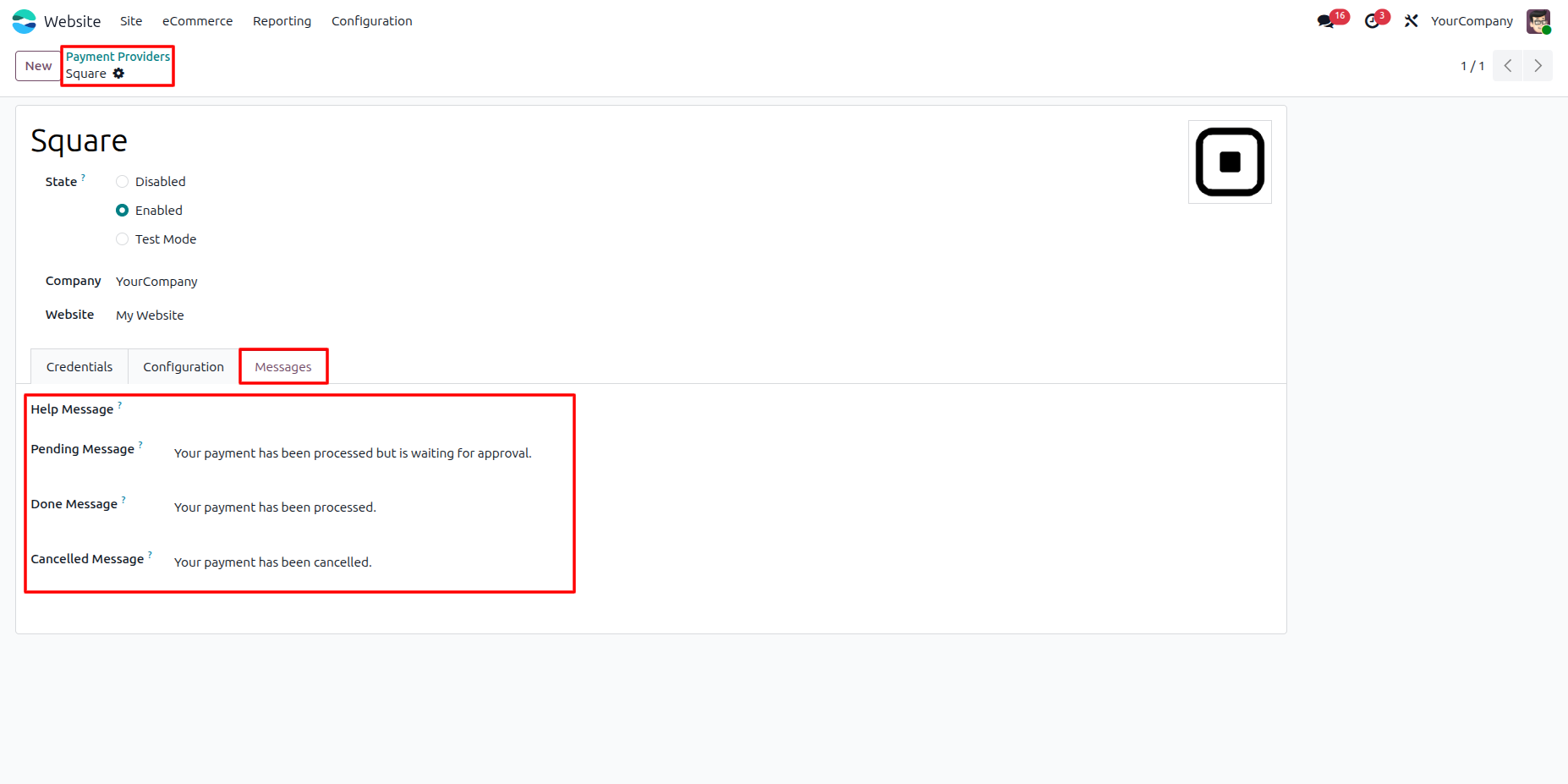Show the State field help tooltip

pos(83,177)
